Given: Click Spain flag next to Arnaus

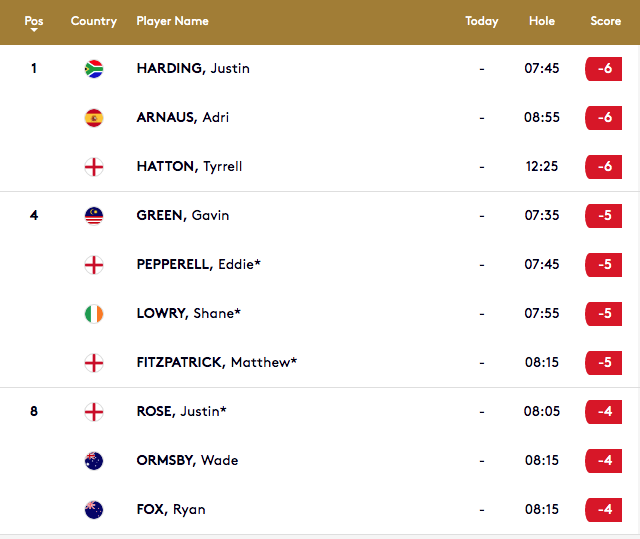Looking at the screenshot, I should 94,118.
